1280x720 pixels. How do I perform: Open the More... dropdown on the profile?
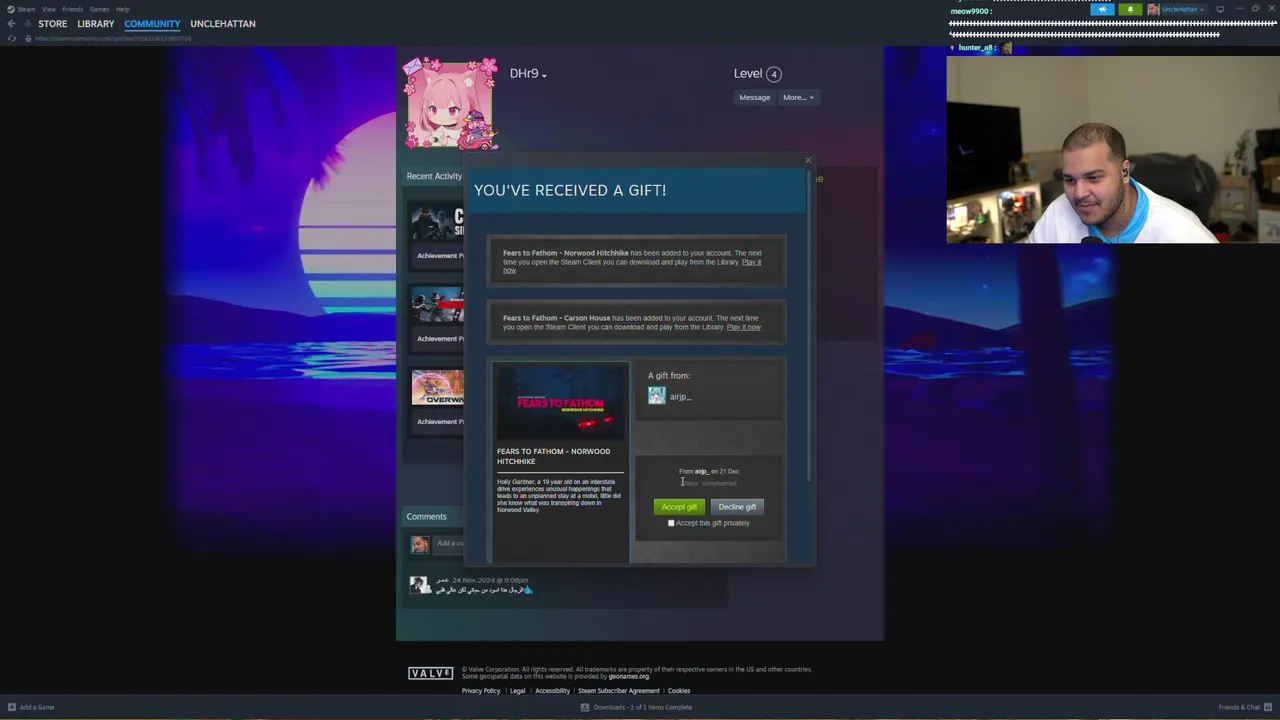tap(798, 97)
